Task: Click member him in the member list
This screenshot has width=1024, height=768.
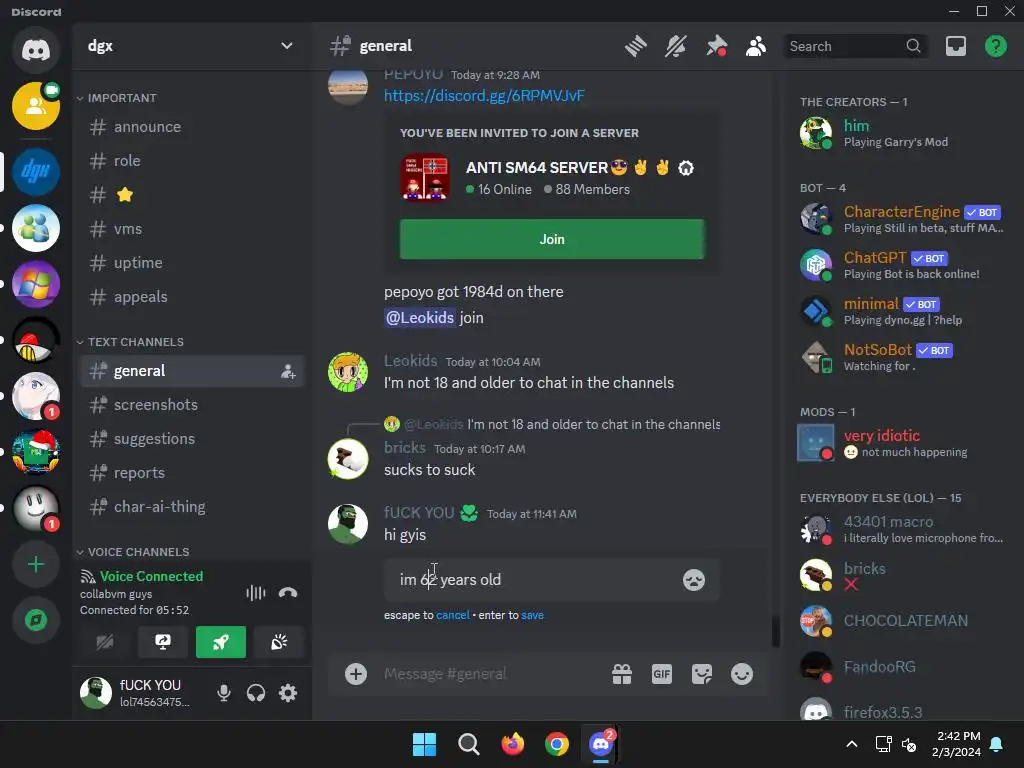Action: (900, 133)
